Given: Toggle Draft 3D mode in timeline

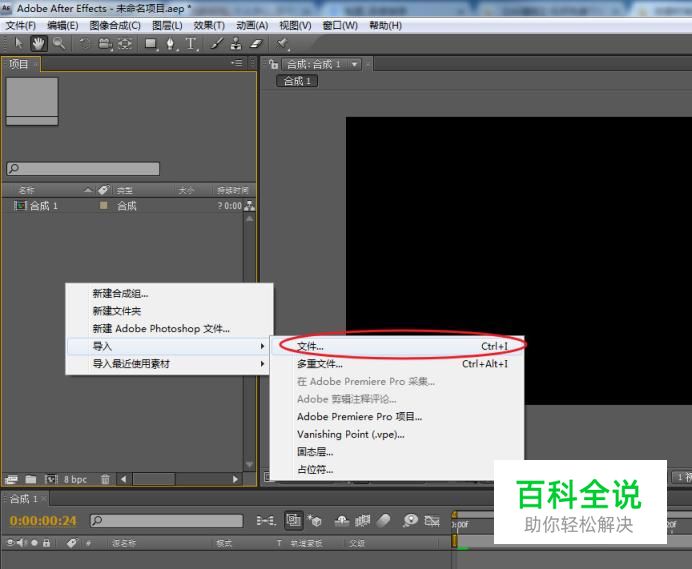Looking at the screenshot, I should (315, 521).
